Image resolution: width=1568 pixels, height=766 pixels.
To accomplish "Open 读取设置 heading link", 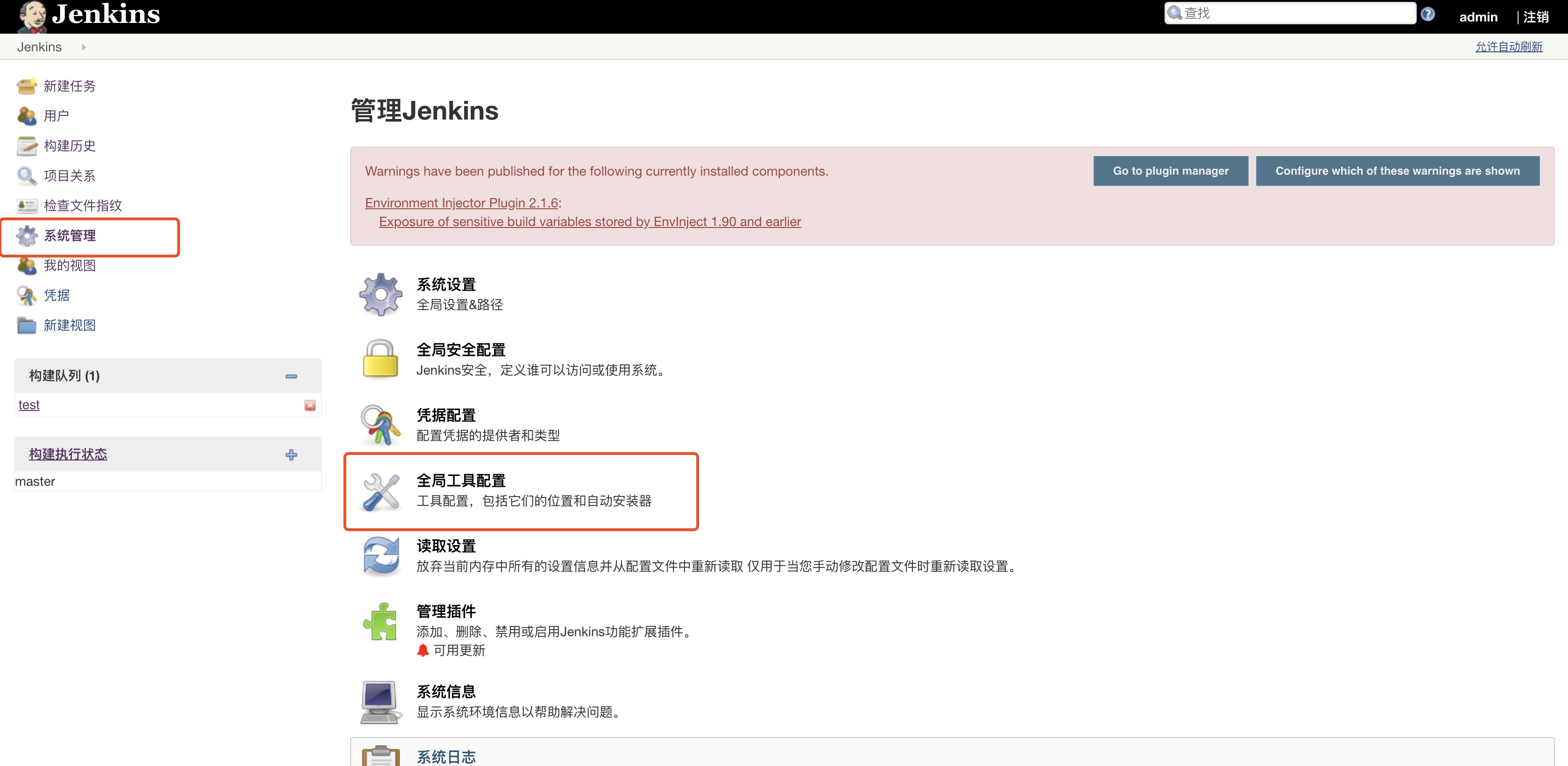I will coord(446,546).
